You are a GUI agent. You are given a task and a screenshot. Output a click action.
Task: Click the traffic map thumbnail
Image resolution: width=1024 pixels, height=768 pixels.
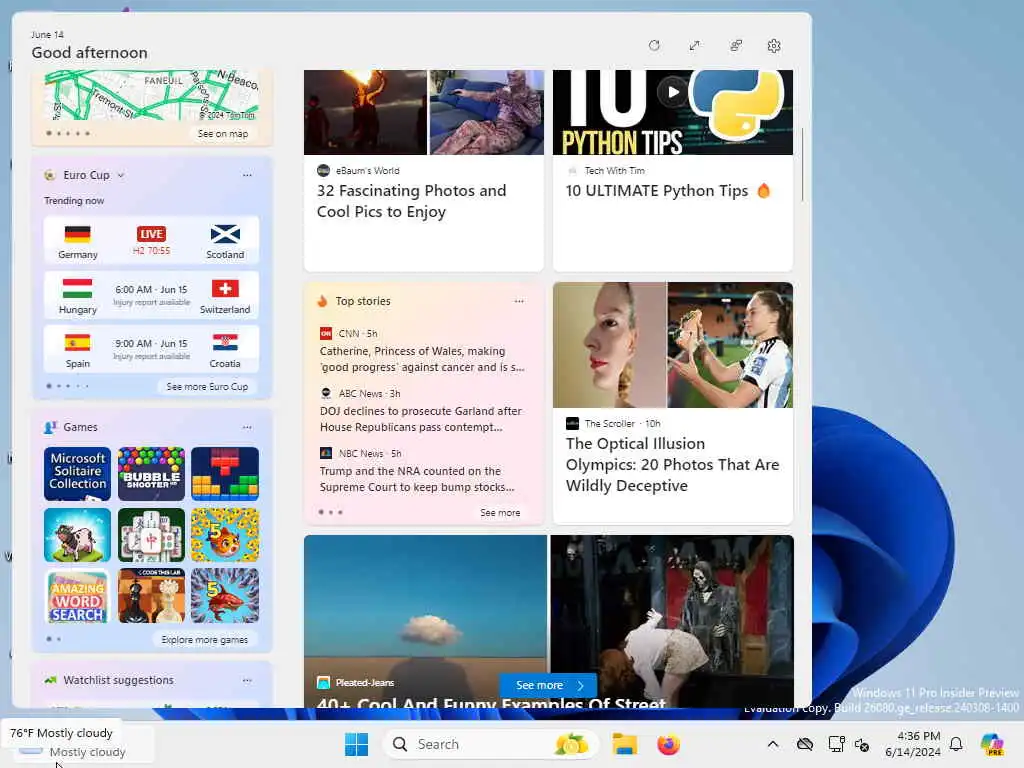152,95
